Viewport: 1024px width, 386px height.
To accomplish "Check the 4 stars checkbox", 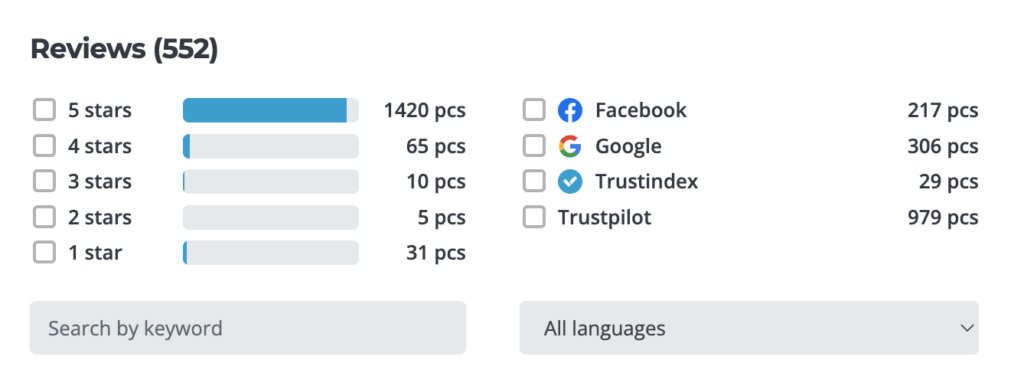I will (x=44, y=146).
